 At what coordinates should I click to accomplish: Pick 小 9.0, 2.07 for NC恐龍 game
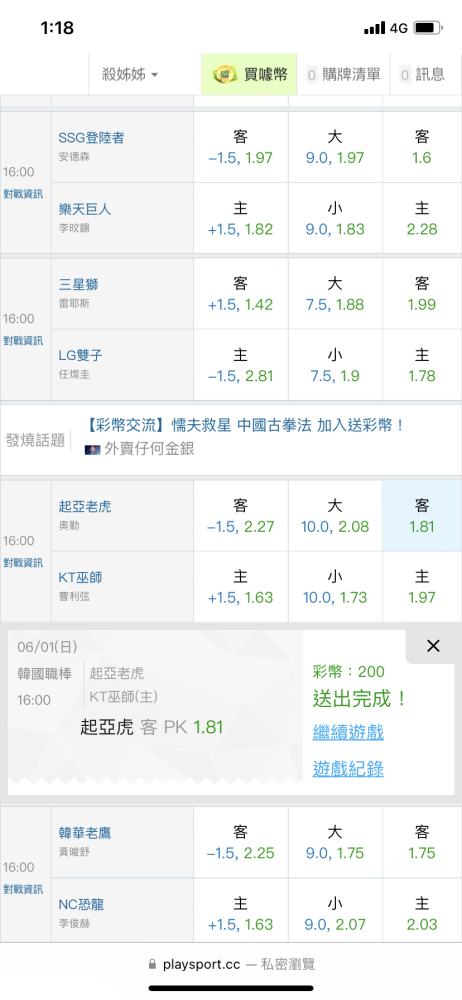334,913
